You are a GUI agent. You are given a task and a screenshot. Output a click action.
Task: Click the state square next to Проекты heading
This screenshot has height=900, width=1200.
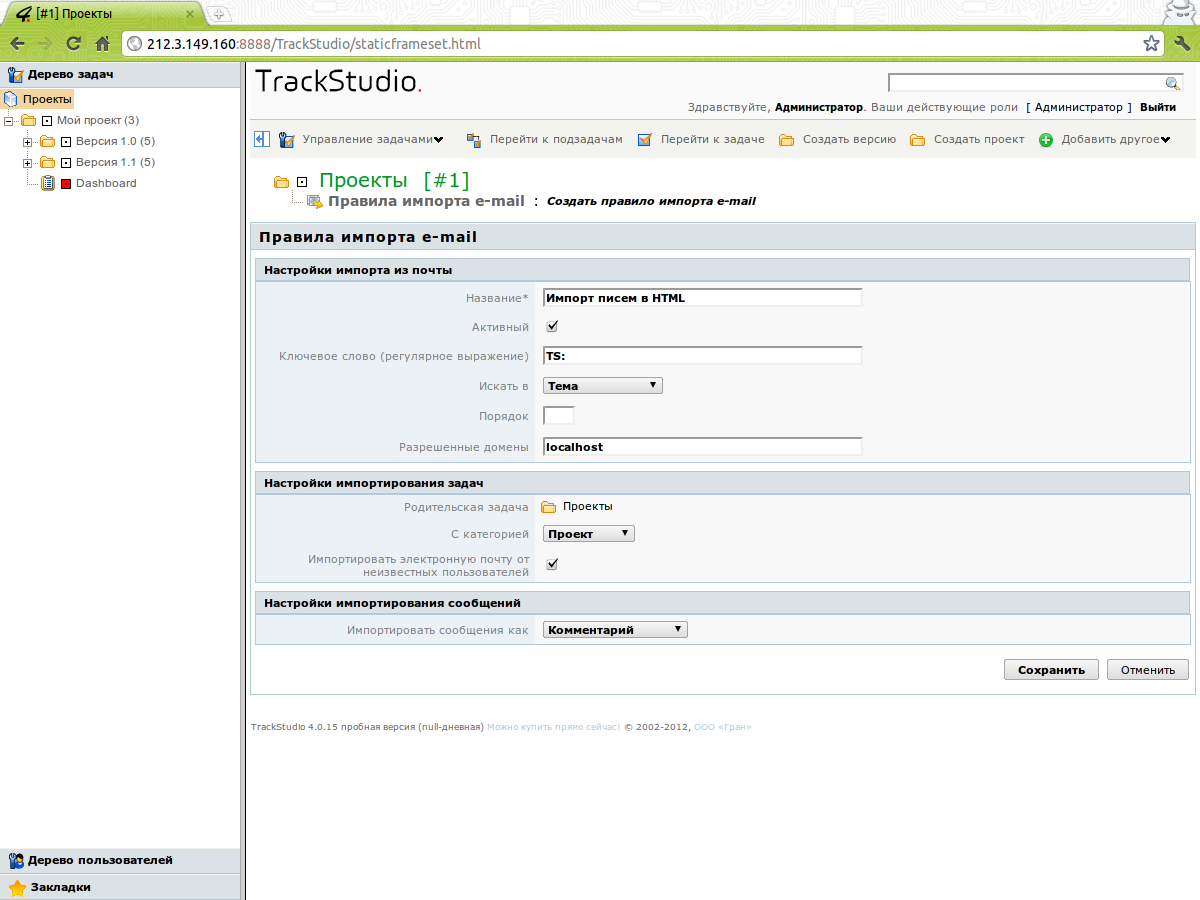tap(302, 182)
